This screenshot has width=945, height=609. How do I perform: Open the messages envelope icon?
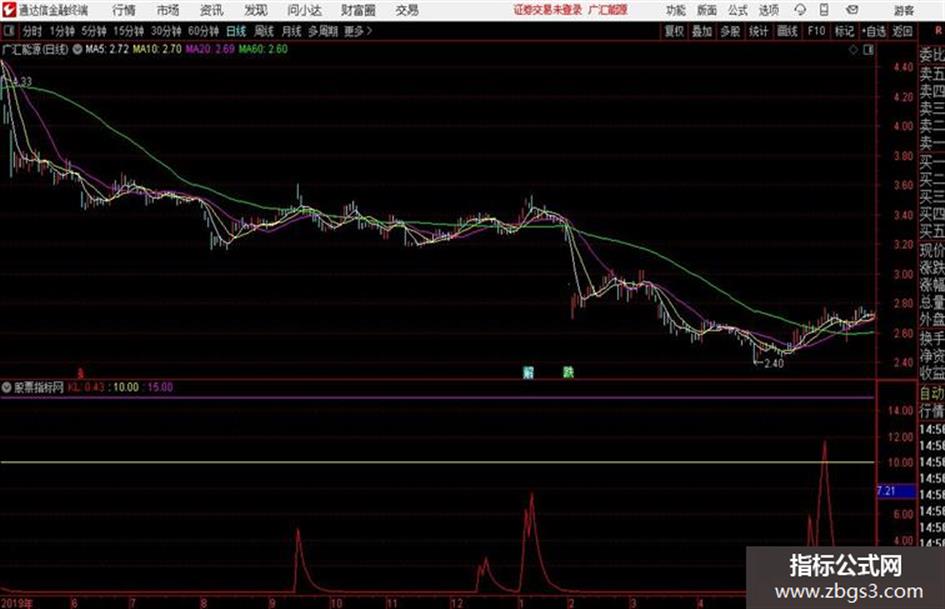click(852, 10)
